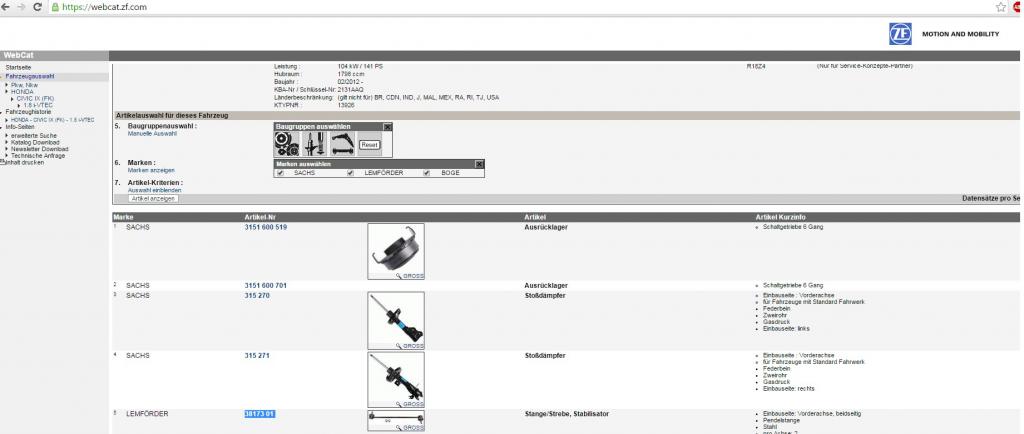Image resolution: width=1024 pixels, height=434 pixels.
Task: Go back using the browser back arrow
Action: [8, 7]
